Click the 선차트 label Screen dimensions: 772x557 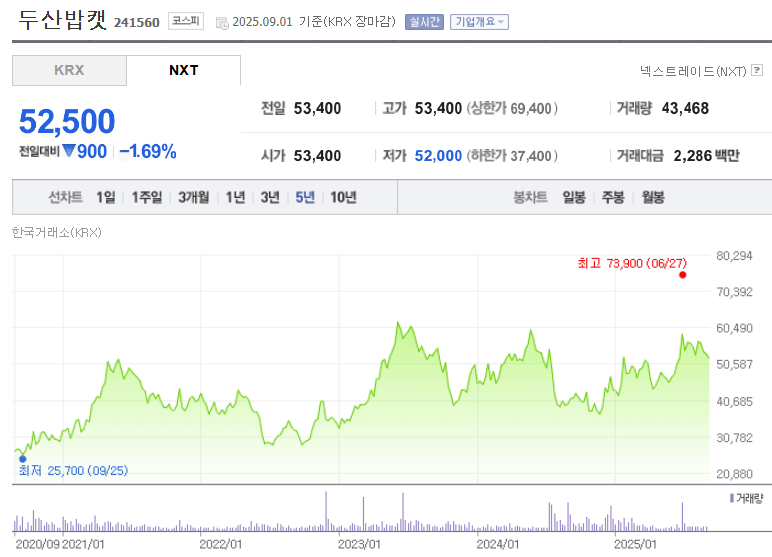[x=65, y=197]
